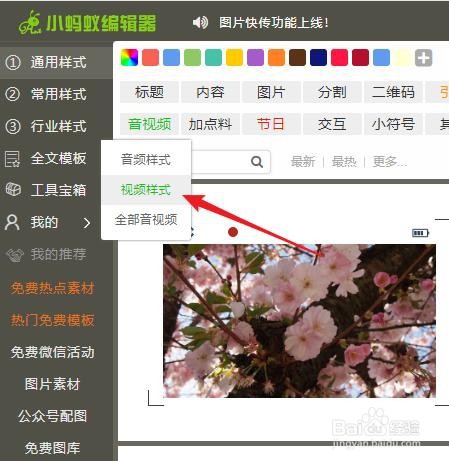This screenshot has height=461, width=449.
Task: Sort styles by 最热
Action: click(x=344, y=162)
